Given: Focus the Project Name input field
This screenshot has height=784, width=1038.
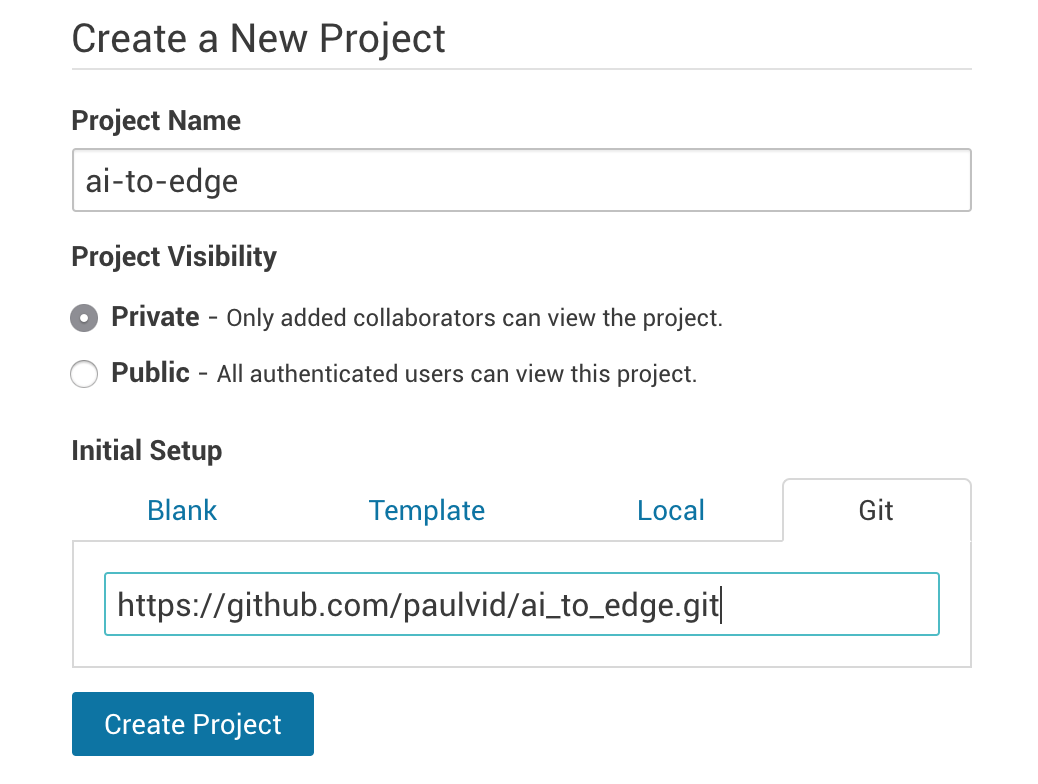Looking at the screenshot, I should (520, 181).
